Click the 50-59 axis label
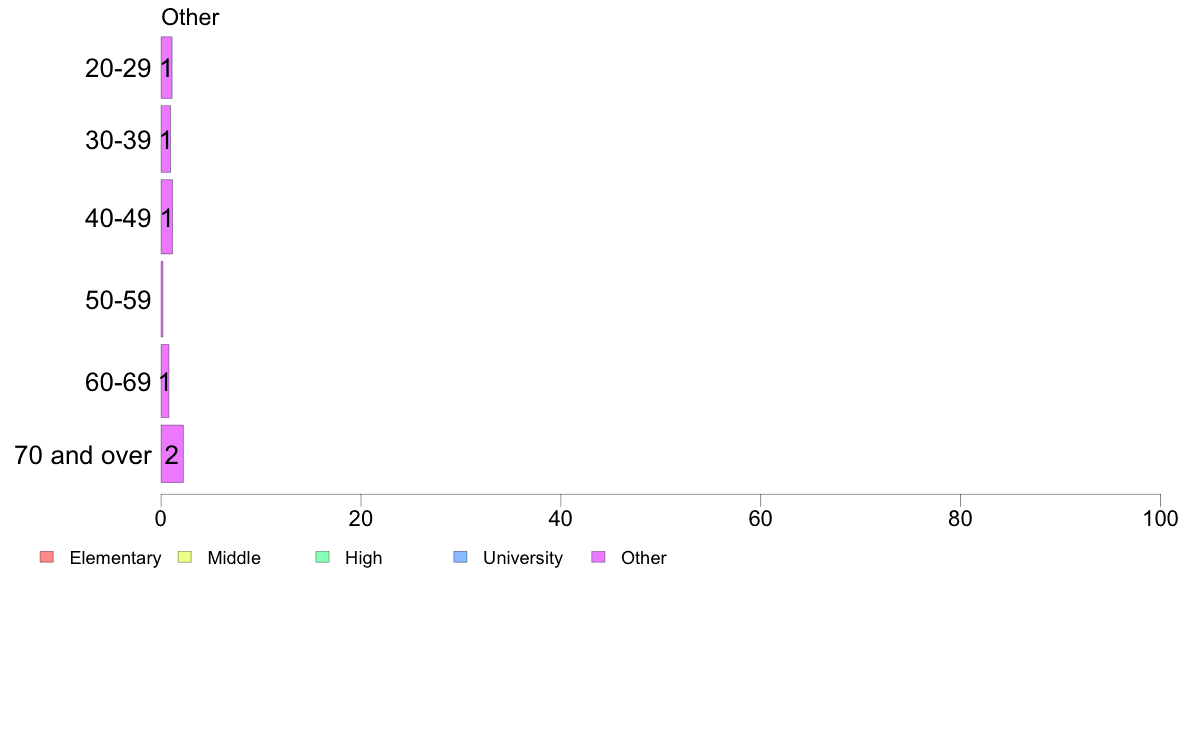The height and width of the screenshot is (736, 1188). pyautogui.click(x=118, y=300)
